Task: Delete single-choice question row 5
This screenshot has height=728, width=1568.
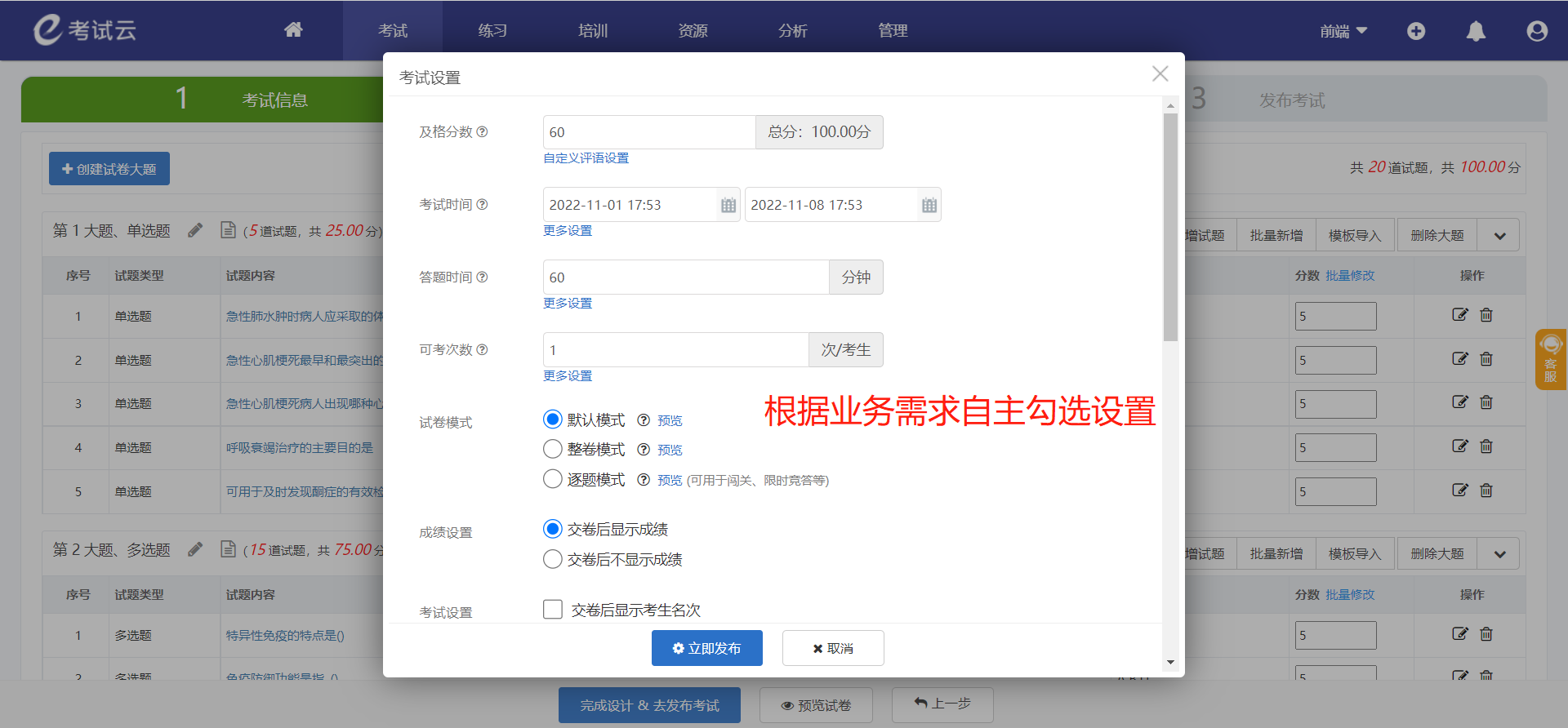Action: point(1486,491)
